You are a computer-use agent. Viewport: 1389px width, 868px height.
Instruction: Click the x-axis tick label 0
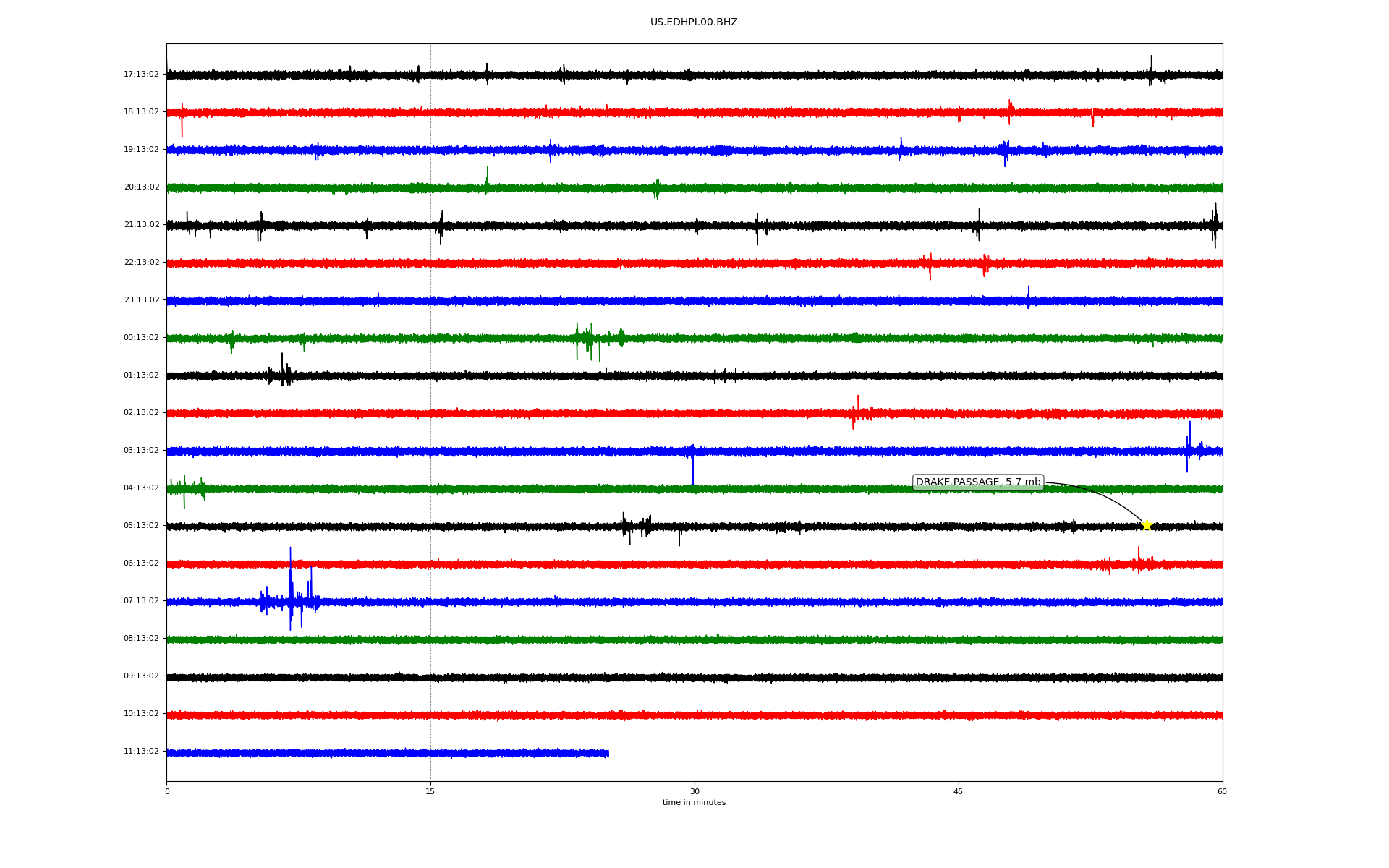point(167,791)
